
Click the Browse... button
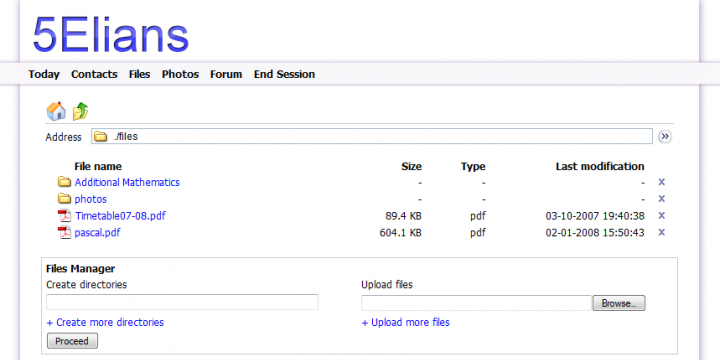pos(619,303)
